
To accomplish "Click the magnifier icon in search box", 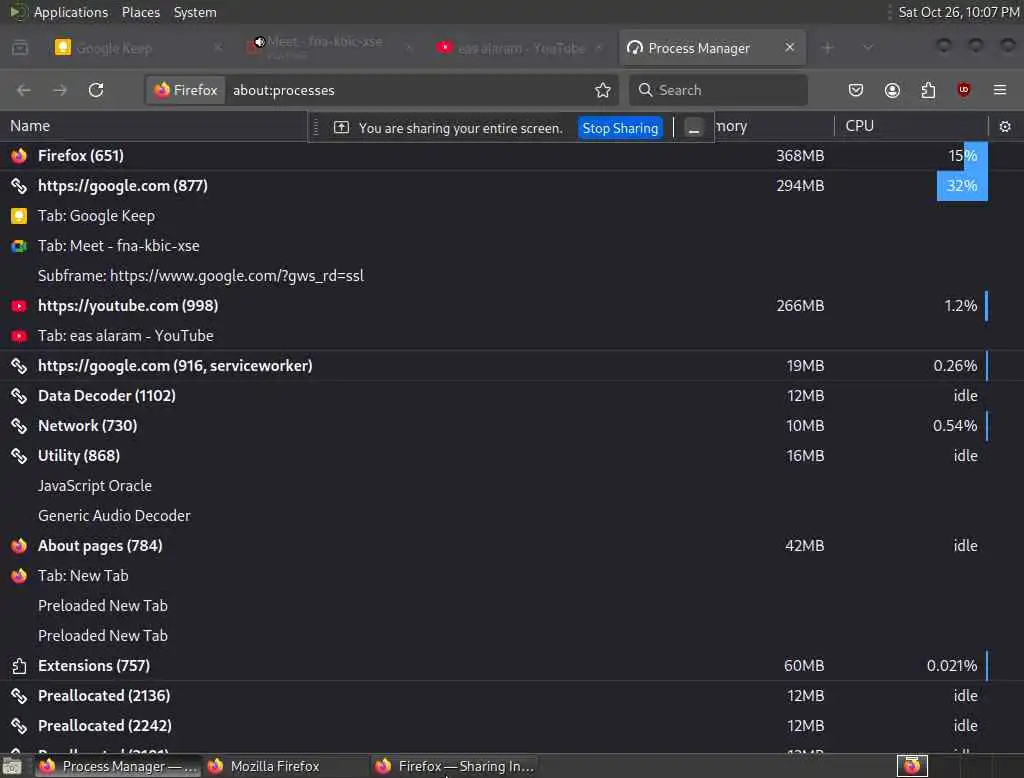I will pos(645,90).
